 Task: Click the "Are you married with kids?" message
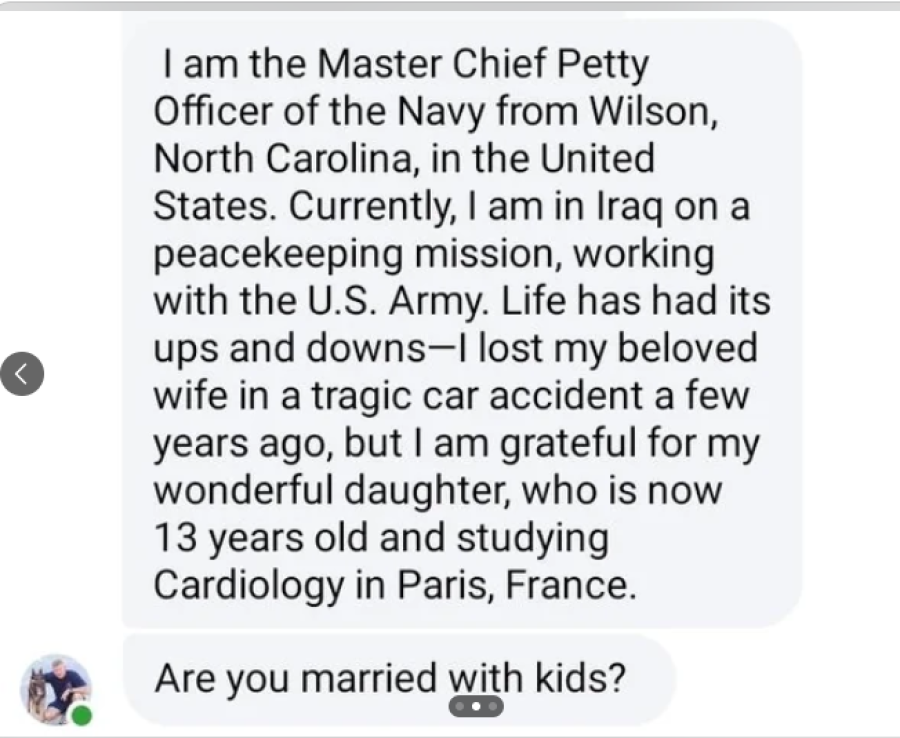pos(390,679)
